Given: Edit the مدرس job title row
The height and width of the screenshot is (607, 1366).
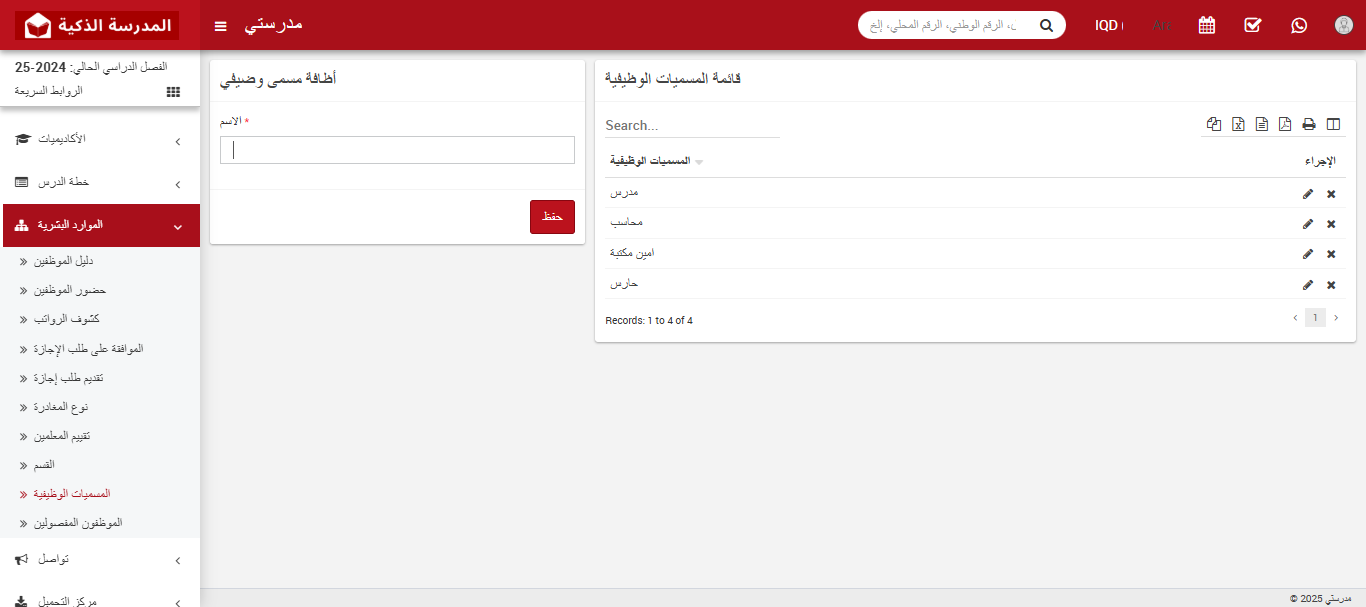Looking at the screenshot, I should point(1308,194).
